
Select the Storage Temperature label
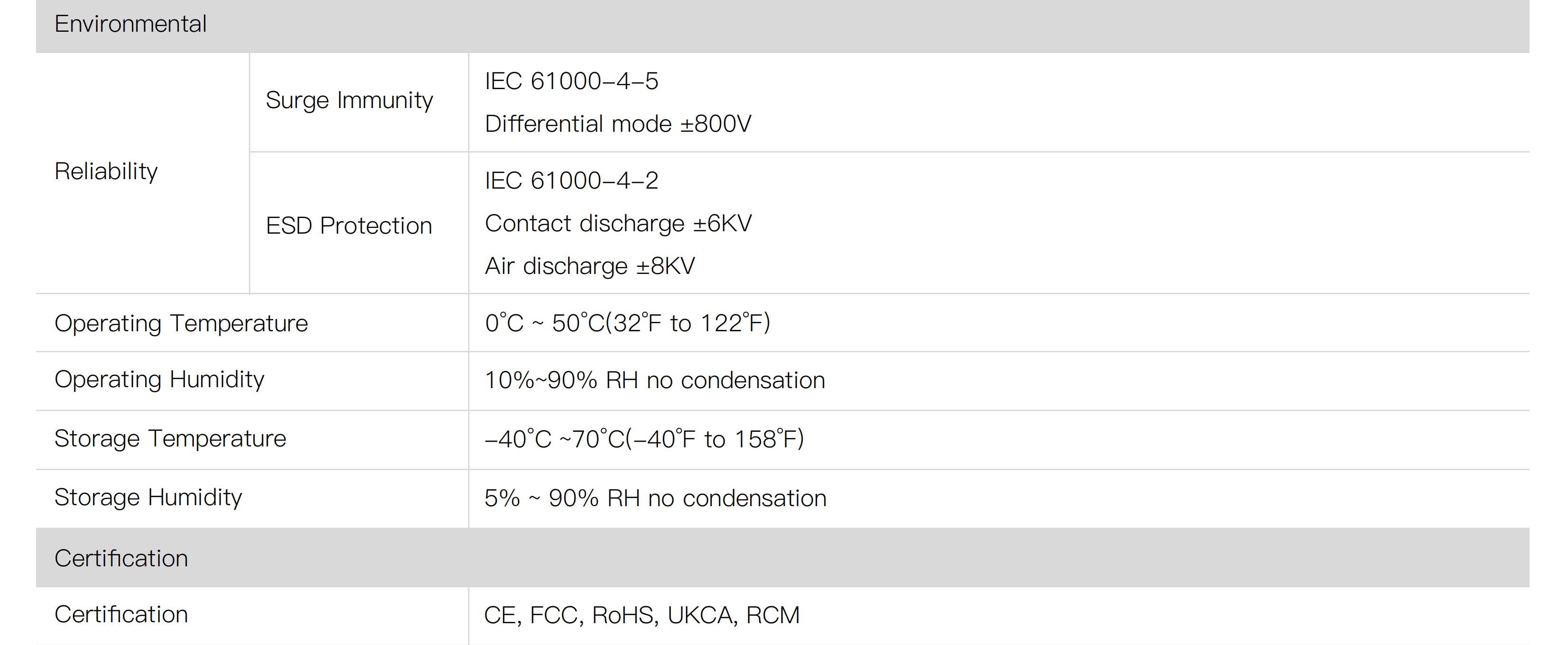(170, 439)
